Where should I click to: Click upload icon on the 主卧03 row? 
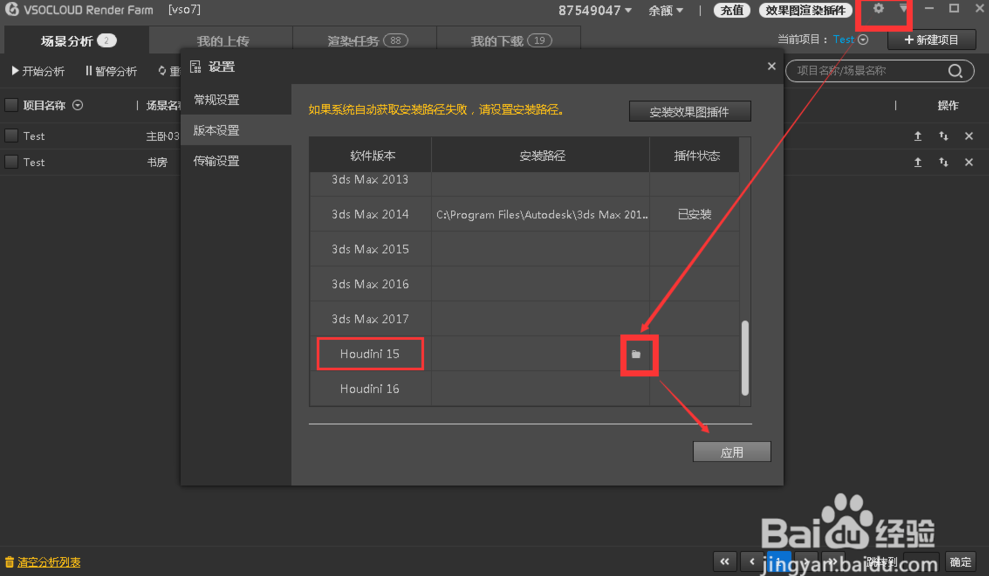point(918,136)
